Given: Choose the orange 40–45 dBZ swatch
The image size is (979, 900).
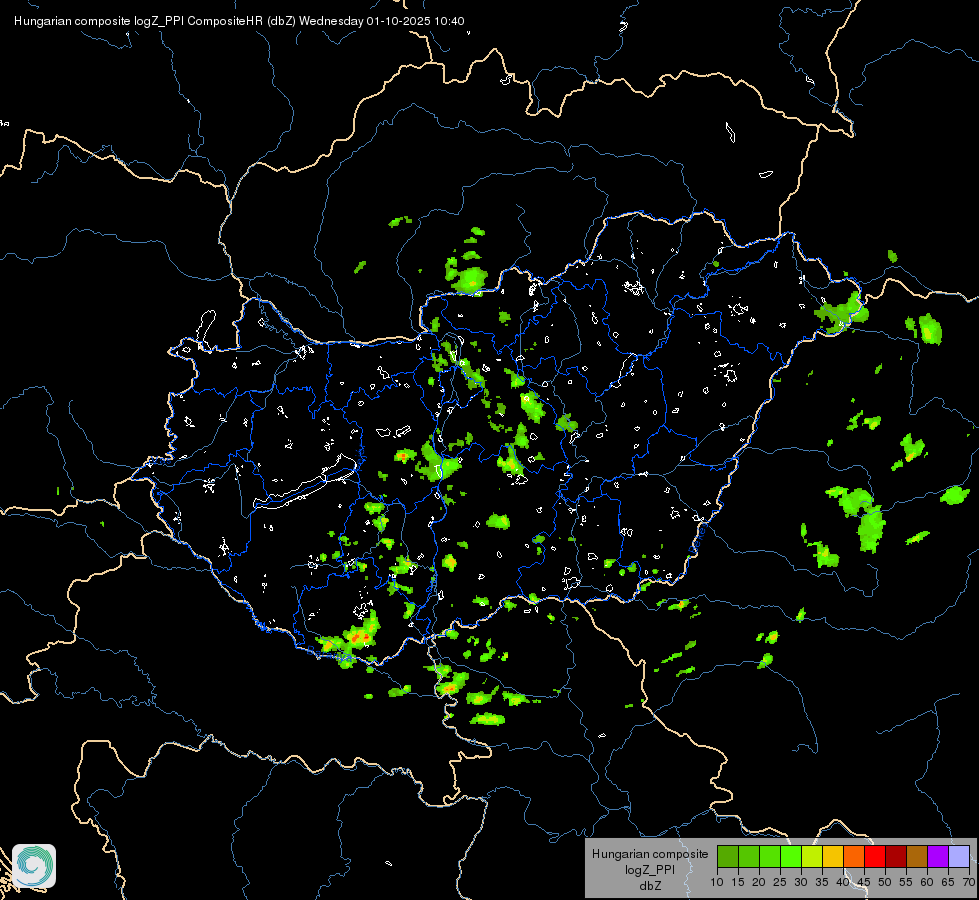Looking at the screenshot, I should [x=854, y=856].
